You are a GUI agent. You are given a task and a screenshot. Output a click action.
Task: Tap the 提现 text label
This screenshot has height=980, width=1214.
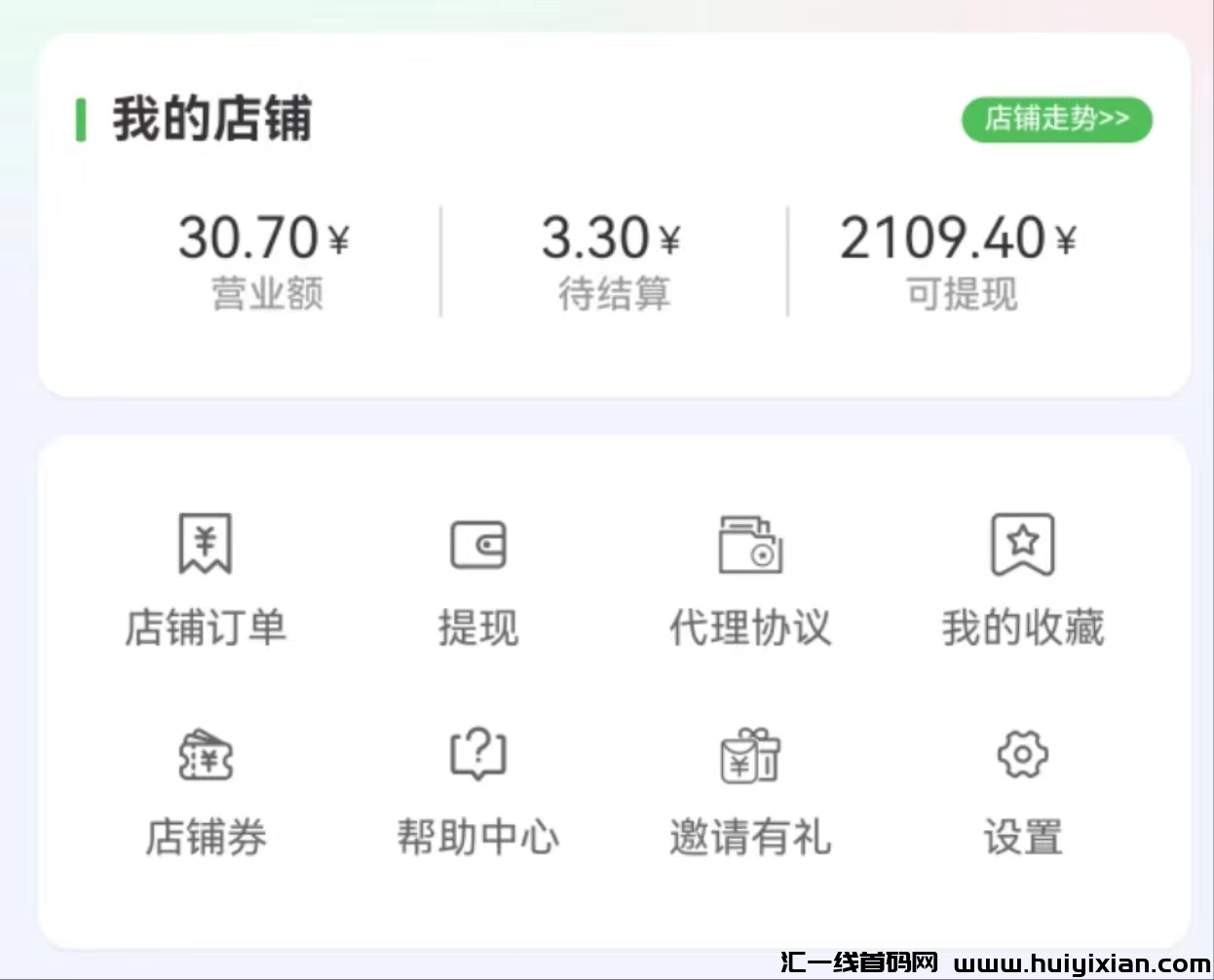[x=477, y=627]
